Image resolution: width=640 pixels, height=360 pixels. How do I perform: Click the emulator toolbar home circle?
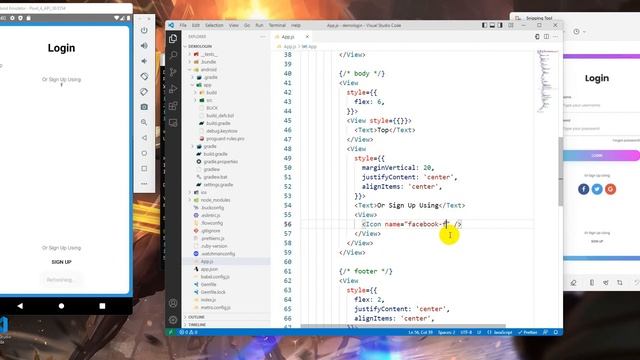[144, 153]
